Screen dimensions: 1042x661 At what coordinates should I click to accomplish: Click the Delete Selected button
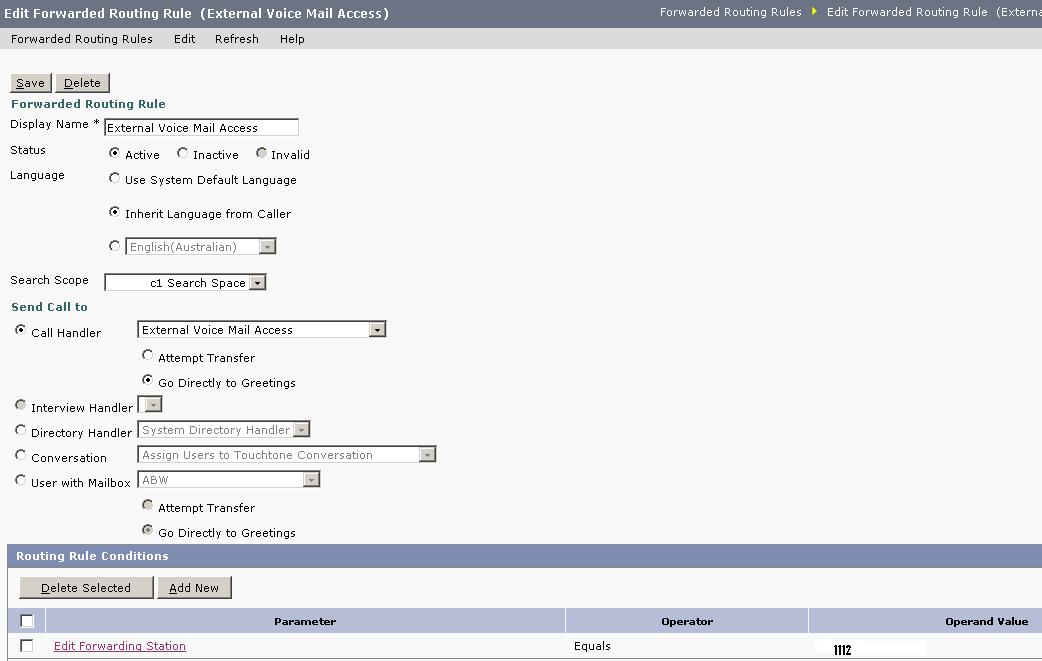coord(86,588)
